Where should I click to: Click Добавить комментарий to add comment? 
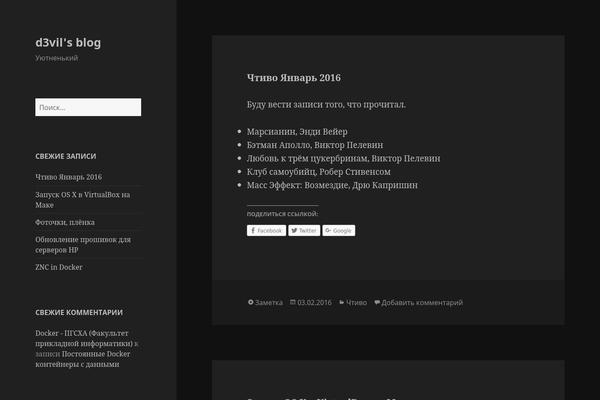tap(421, 302)
